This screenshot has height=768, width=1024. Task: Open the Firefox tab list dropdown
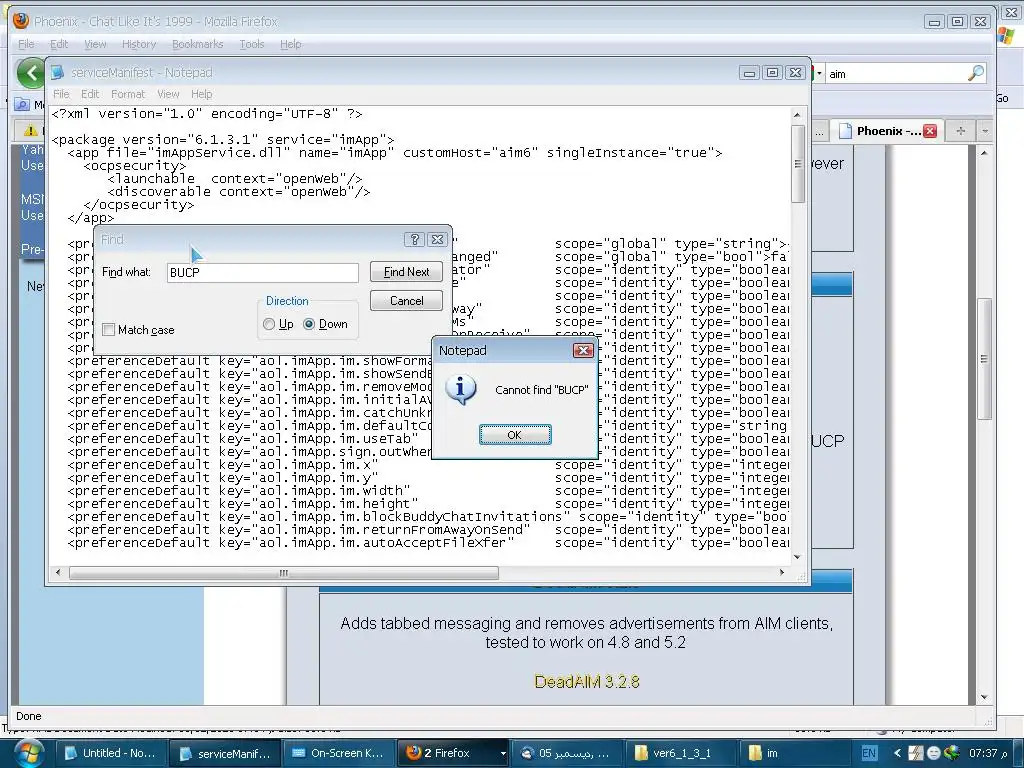(x=985, y=131)
